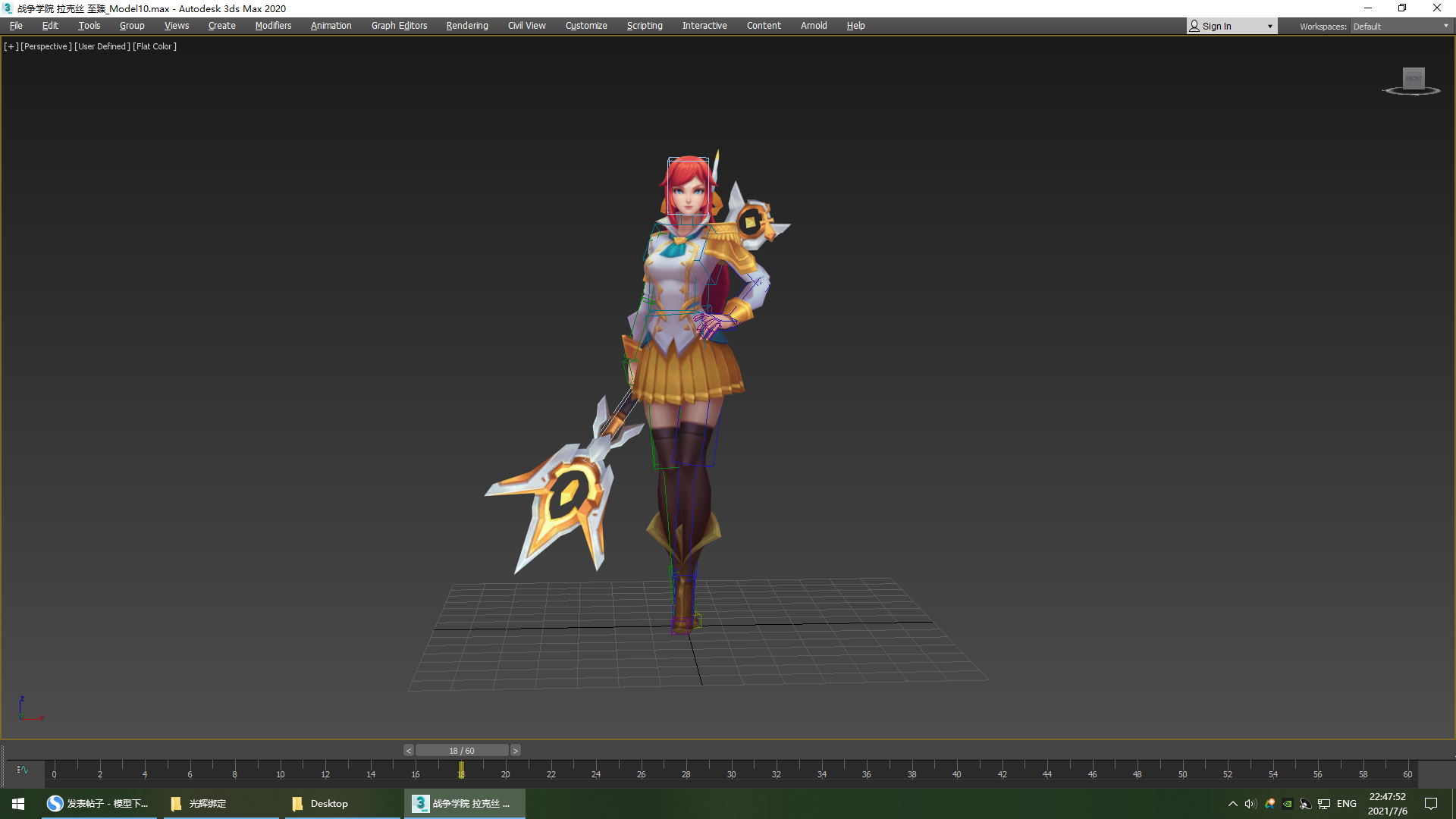The width and height of the screenshot is (1456, 819).
Task: Open NVIDIA tray icon
Action: [1288, 804]
